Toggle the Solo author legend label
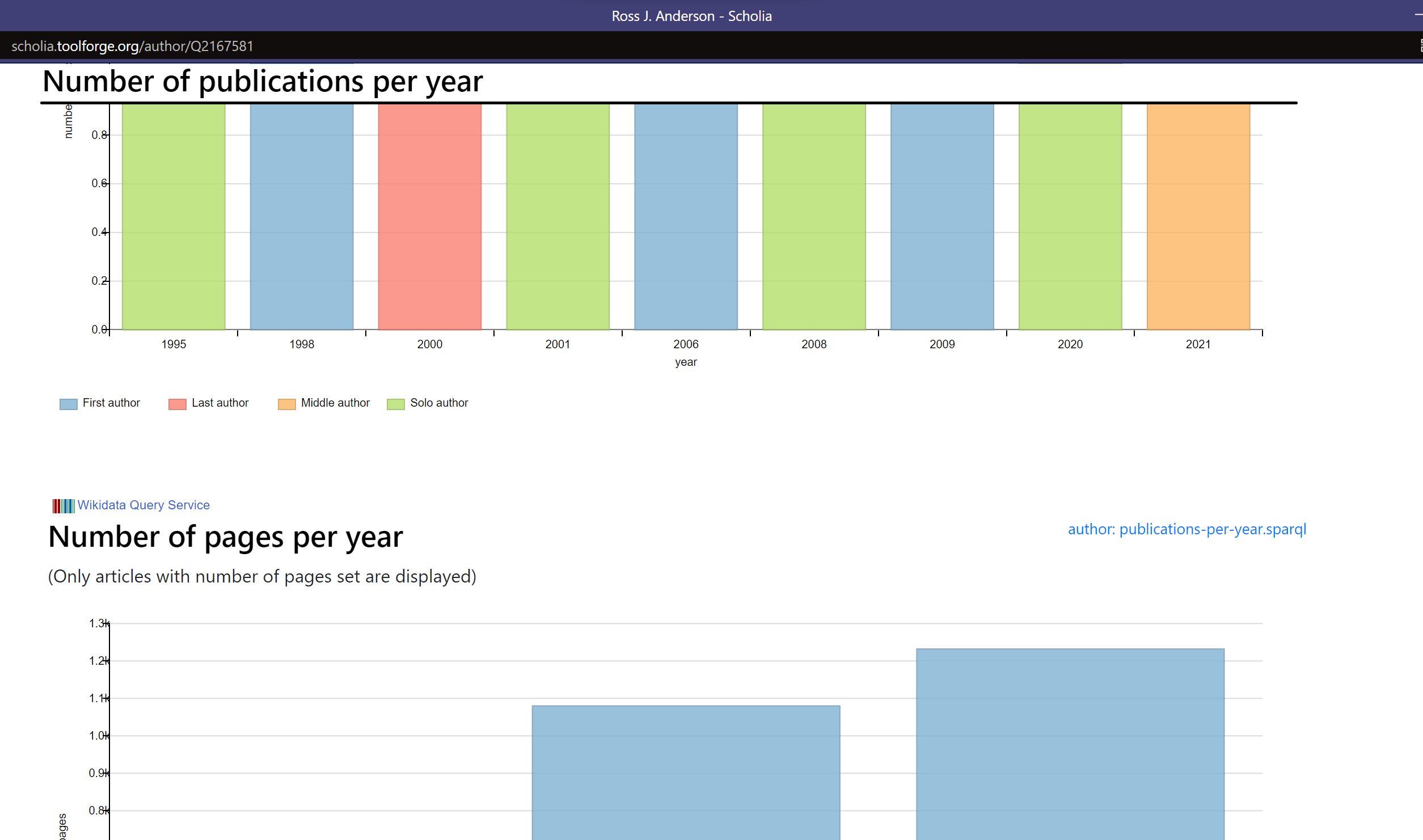This screenshot has width=1423, height=840. (x=439, y=403)
